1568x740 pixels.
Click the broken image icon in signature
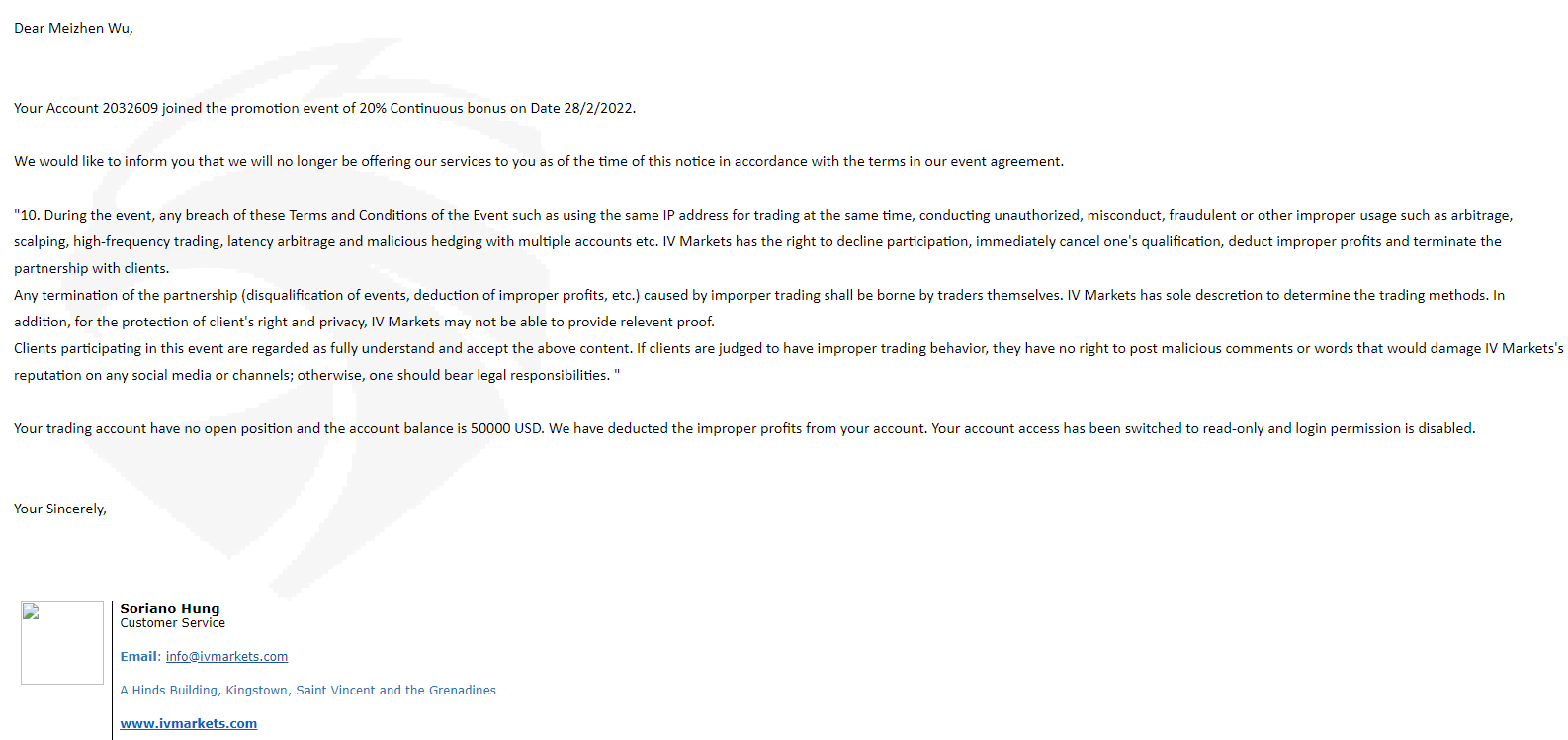[x=31, y=611]
